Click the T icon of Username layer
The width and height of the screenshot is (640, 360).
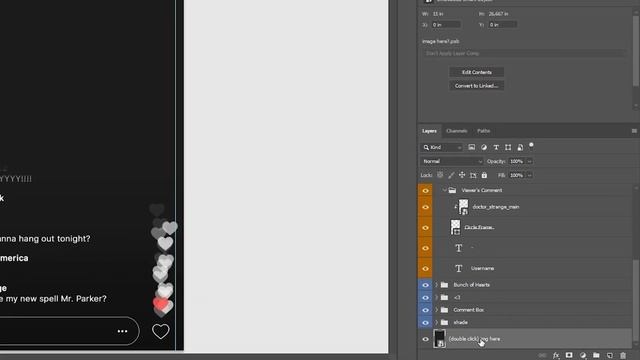point(459,269)
